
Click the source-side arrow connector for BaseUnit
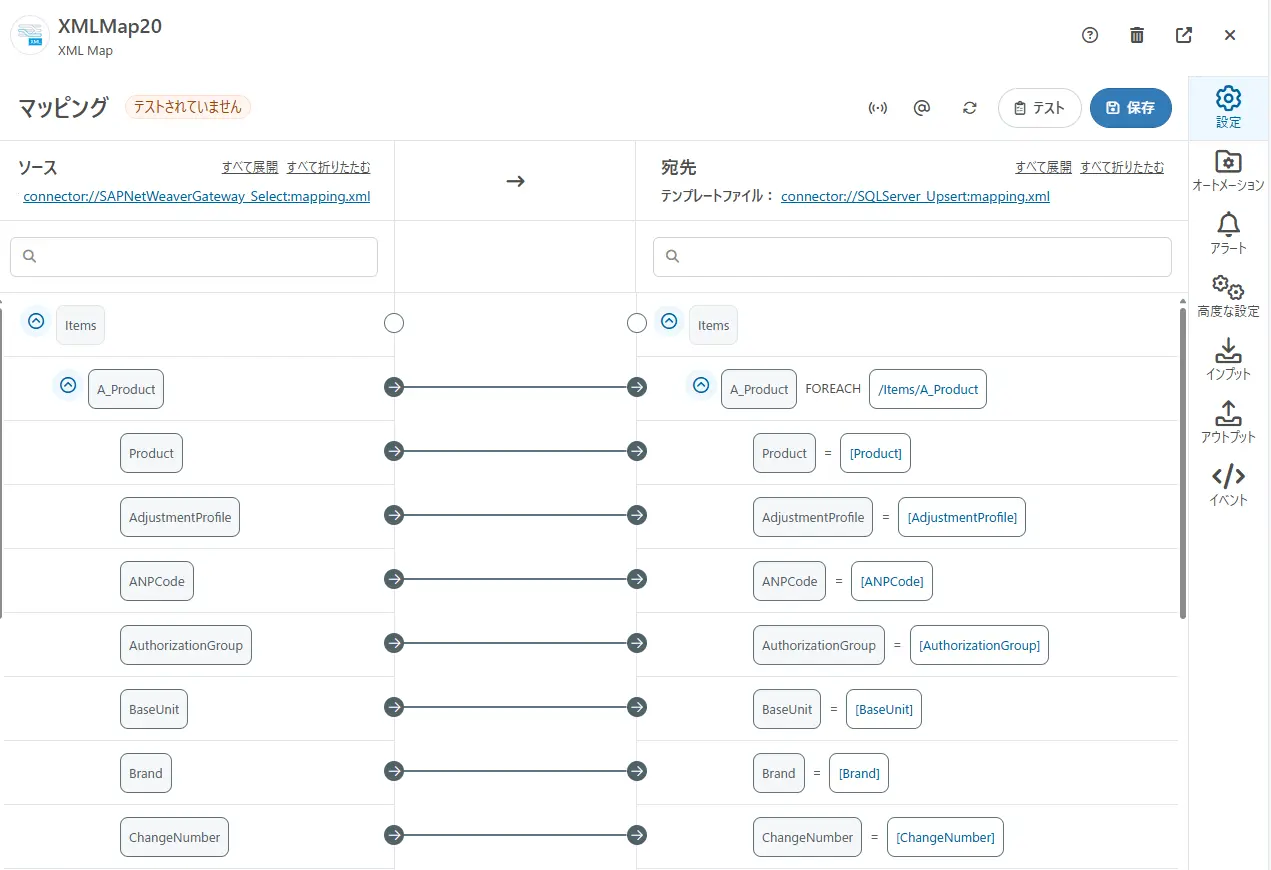click(394, 707)
